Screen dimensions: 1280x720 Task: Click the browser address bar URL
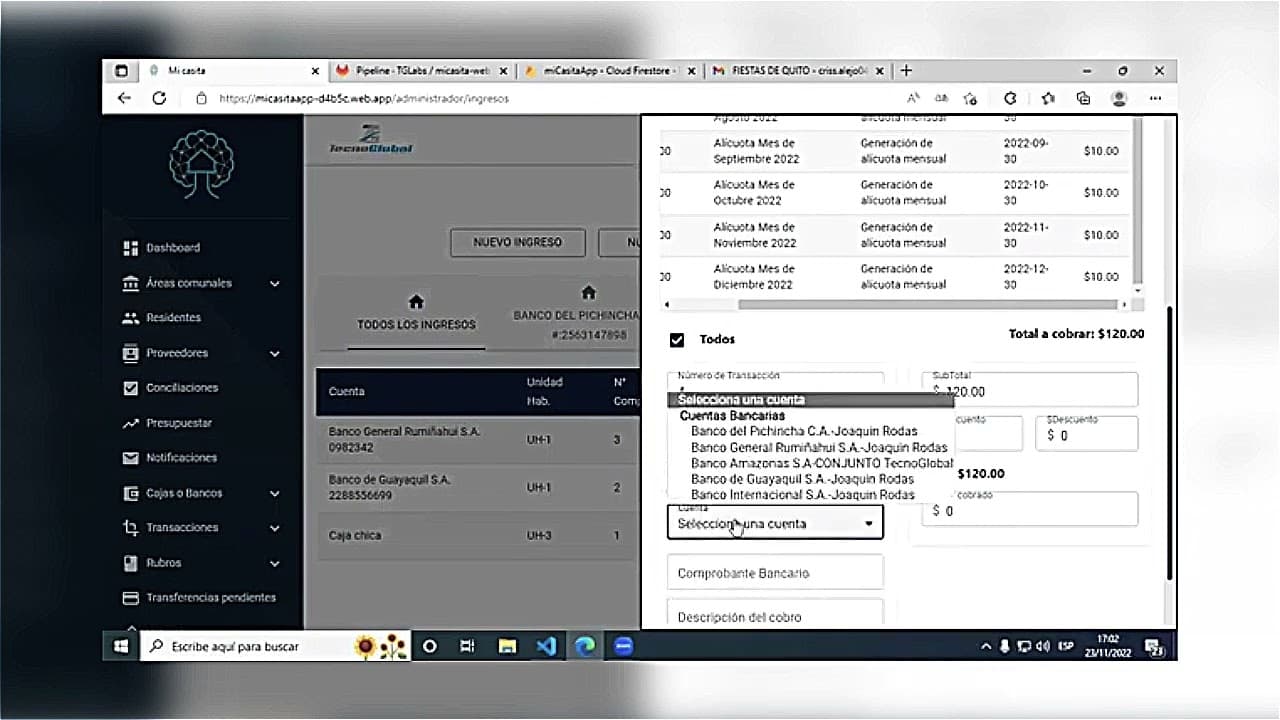click(364, 99)
